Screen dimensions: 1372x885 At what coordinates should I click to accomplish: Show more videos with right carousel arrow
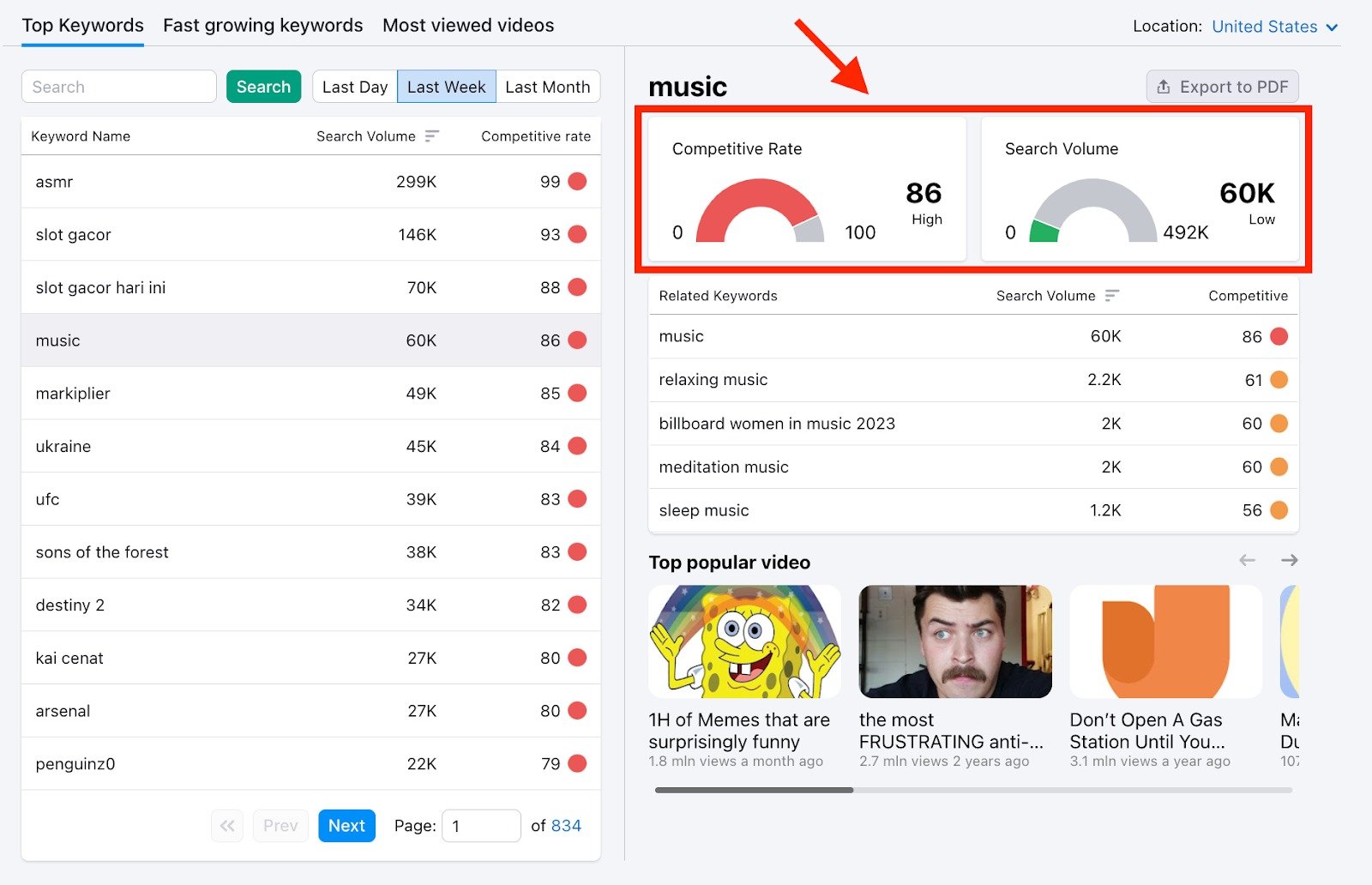pyautogui.click(x=1289, y=560)
